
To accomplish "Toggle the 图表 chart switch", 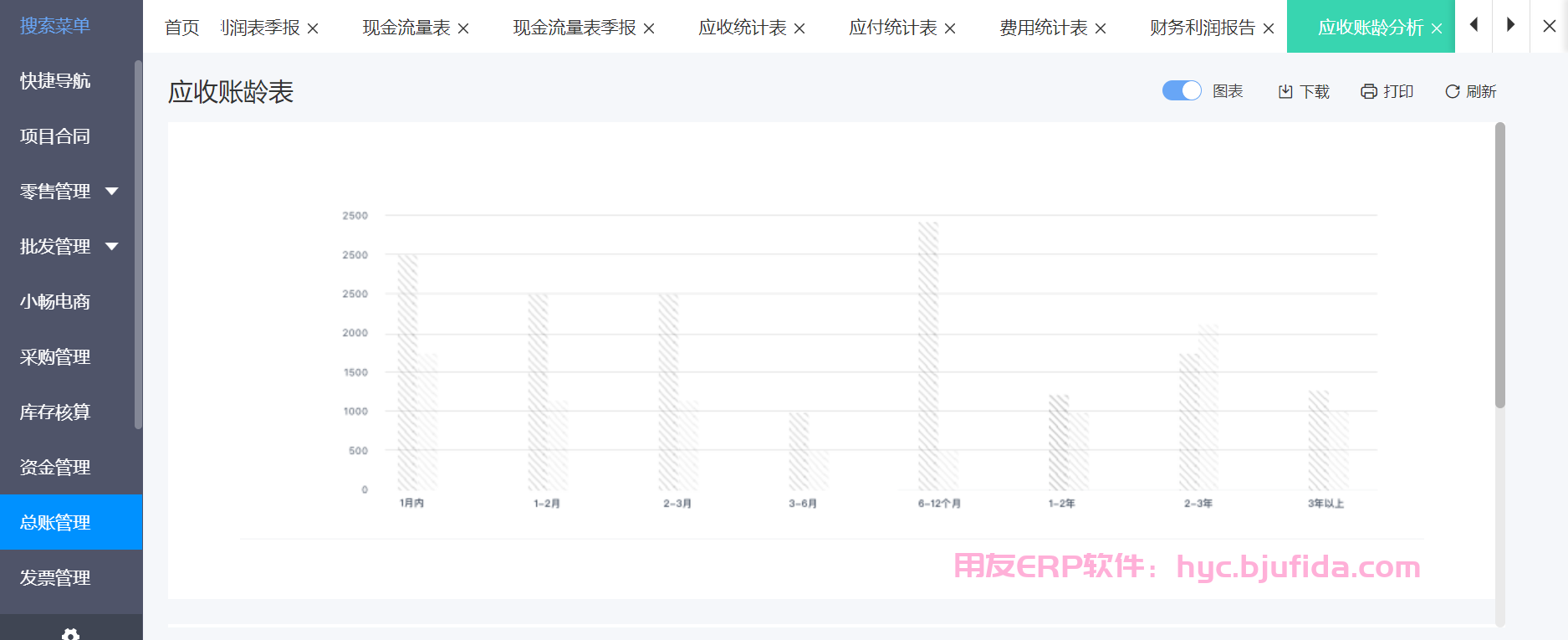I will [1182, 90].
